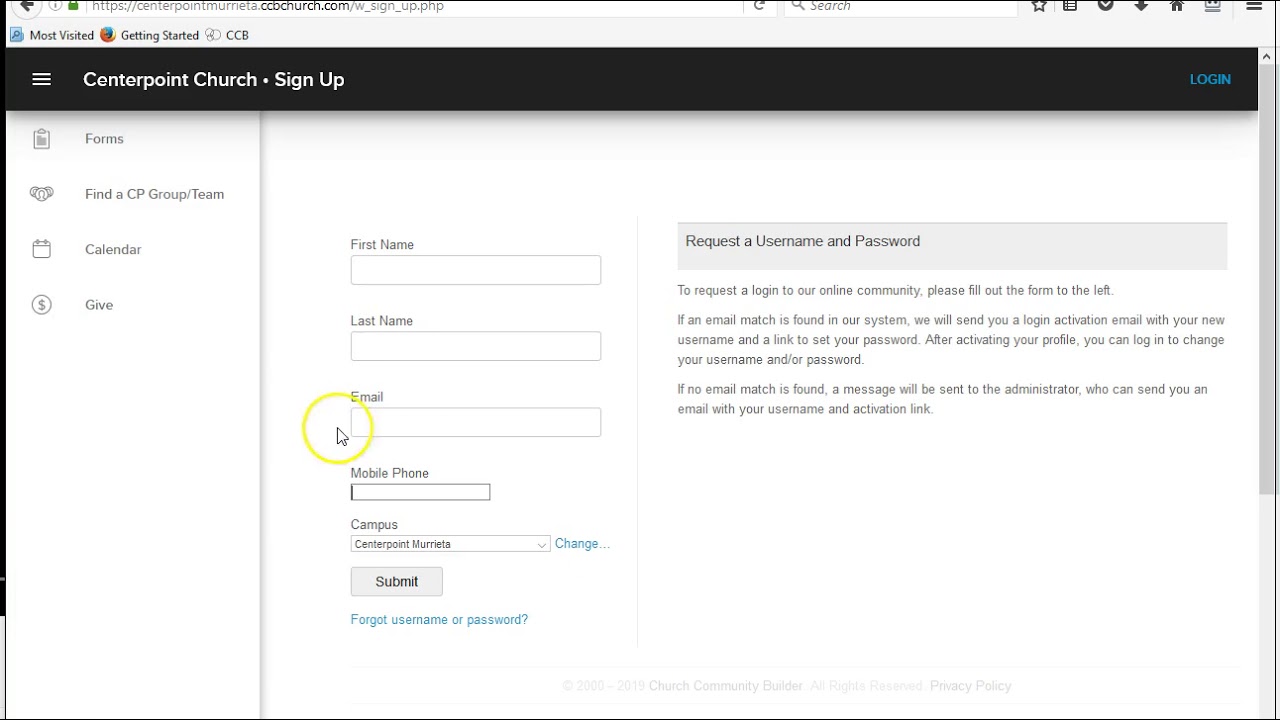Focus the Last Name field
This screenshot has width=1280, height=720.
tap(475, 346)
